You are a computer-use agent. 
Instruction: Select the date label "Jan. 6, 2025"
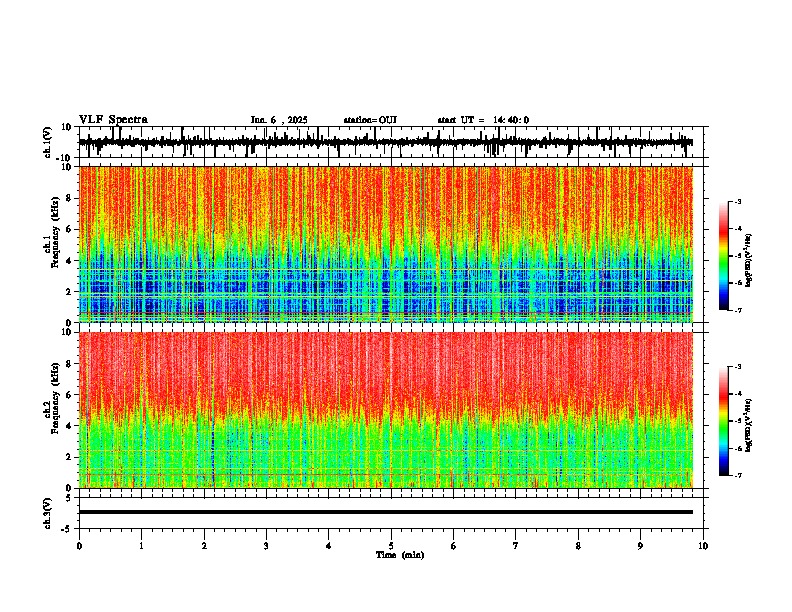point(279,120)
